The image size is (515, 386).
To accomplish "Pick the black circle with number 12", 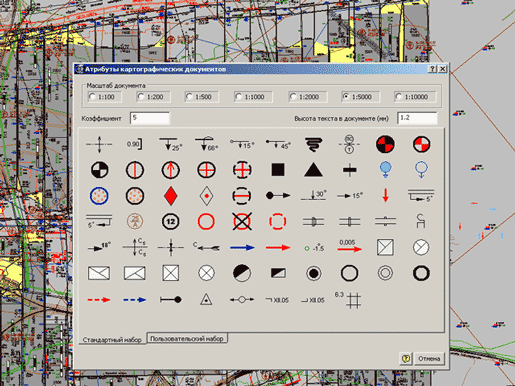I will point(171,222).
